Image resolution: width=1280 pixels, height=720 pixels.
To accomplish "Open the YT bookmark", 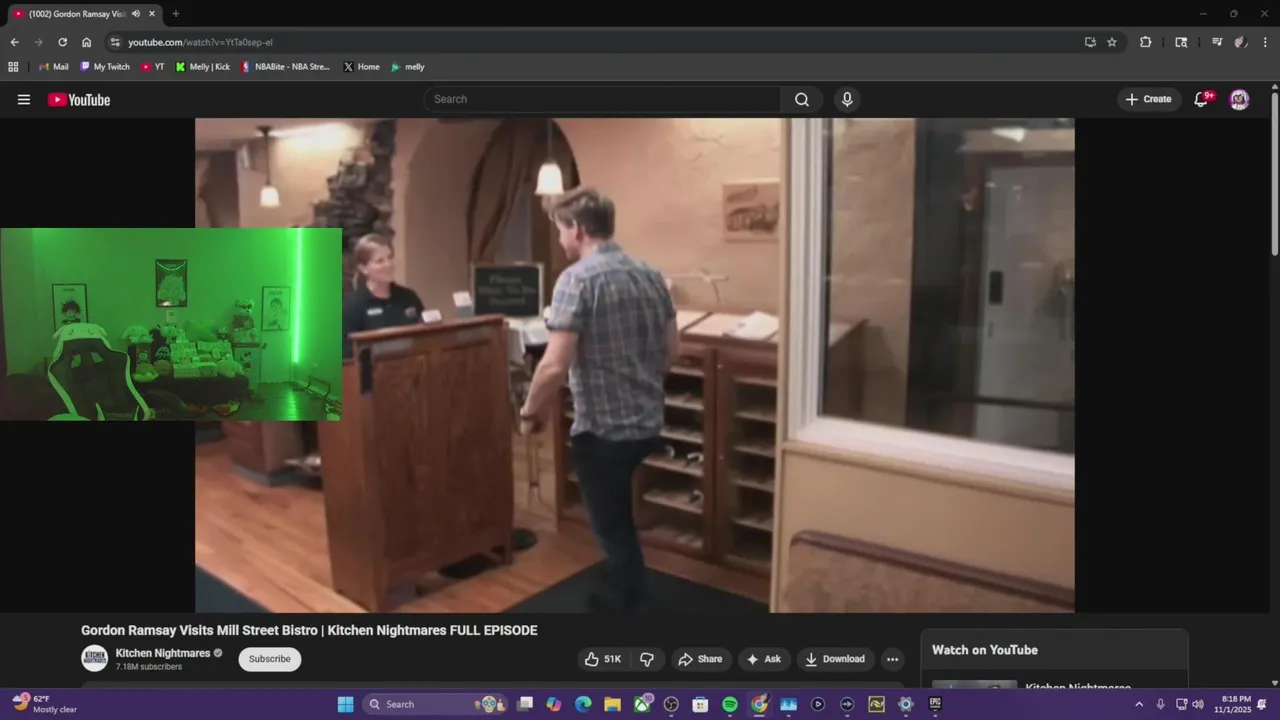I will point(153,67).
